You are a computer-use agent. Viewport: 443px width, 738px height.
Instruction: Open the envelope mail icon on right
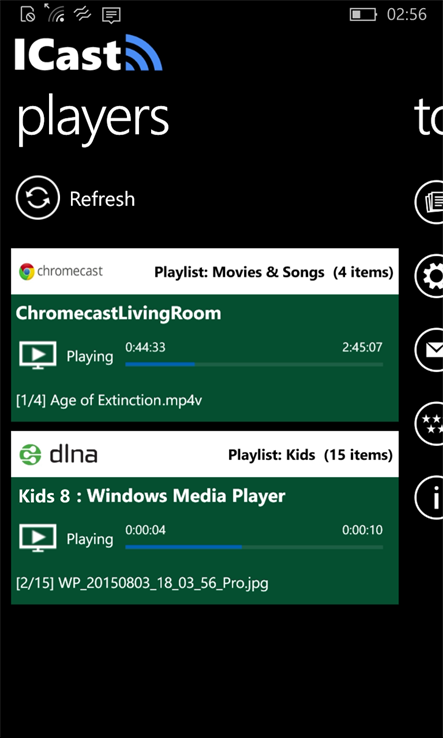pos(429,350)
